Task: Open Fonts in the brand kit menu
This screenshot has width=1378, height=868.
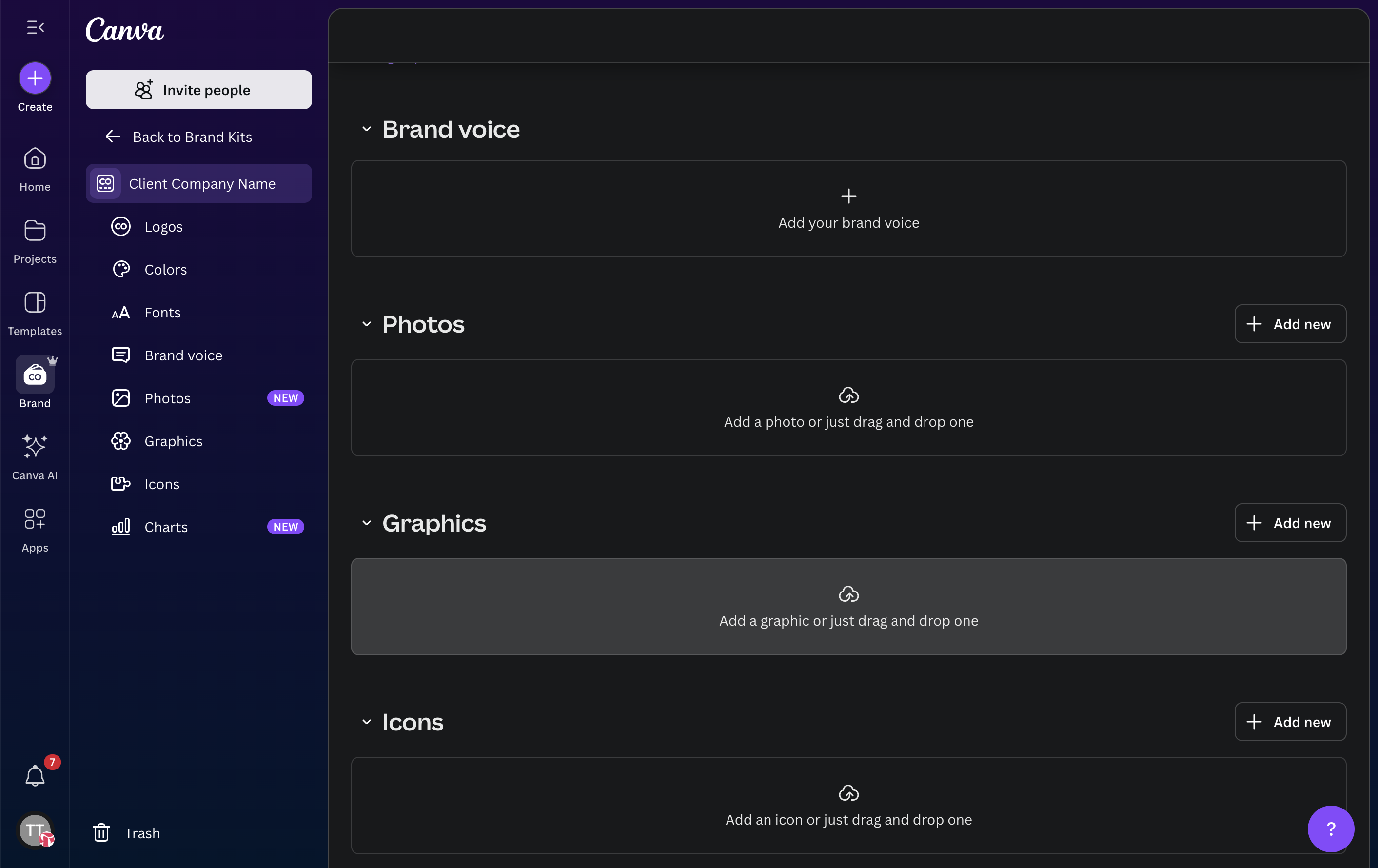Action: (198, 313)
